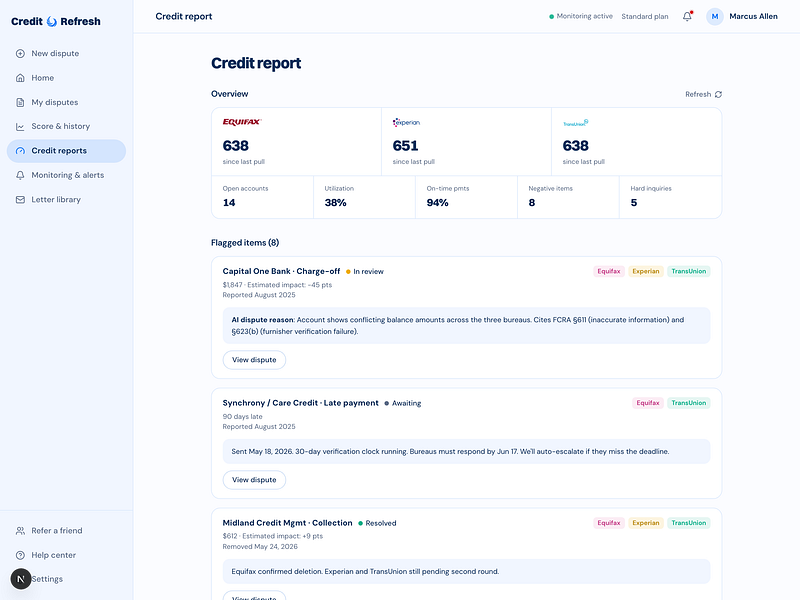Viewport: 800px width, 600px height.
Task: Click Equifax tag on Midland Credit item
Action: pos(609,523)
